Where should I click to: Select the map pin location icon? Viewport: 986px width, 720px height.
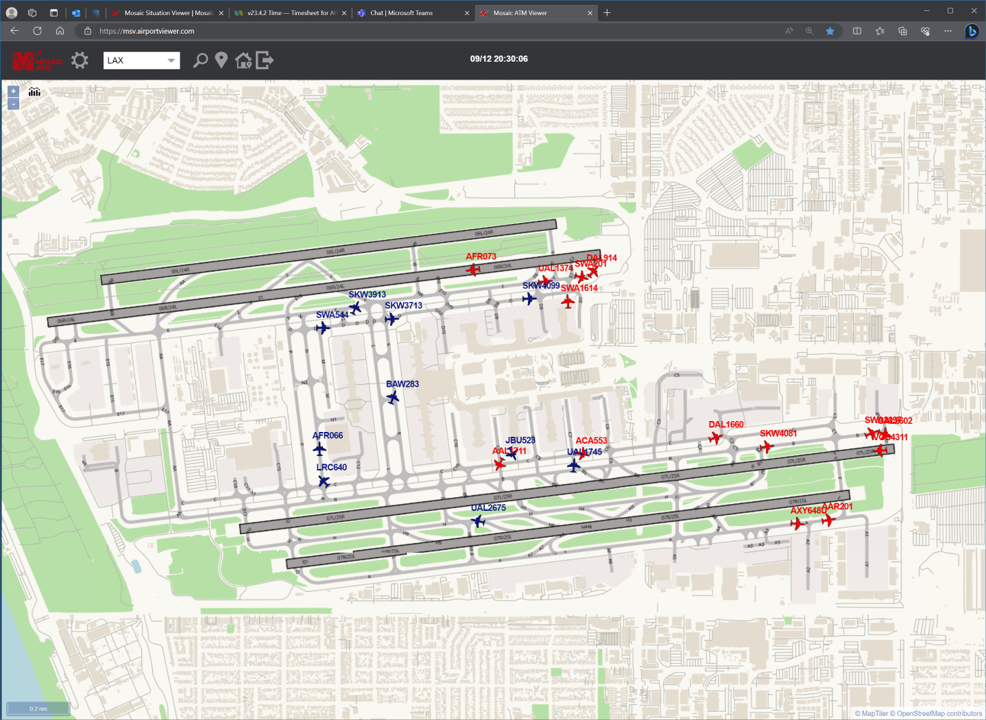221,60
